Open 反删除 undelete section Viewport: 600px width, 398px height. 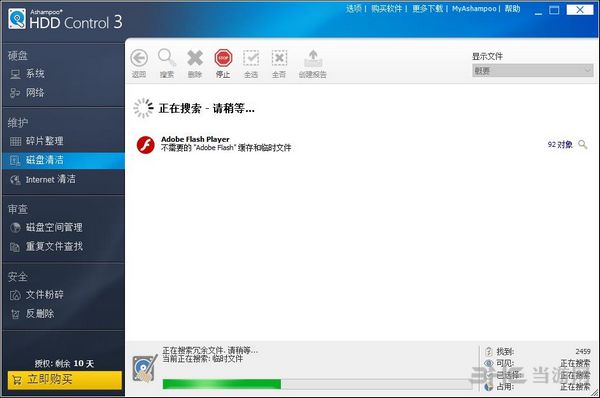pyautogui.click(x=40, y=314)
